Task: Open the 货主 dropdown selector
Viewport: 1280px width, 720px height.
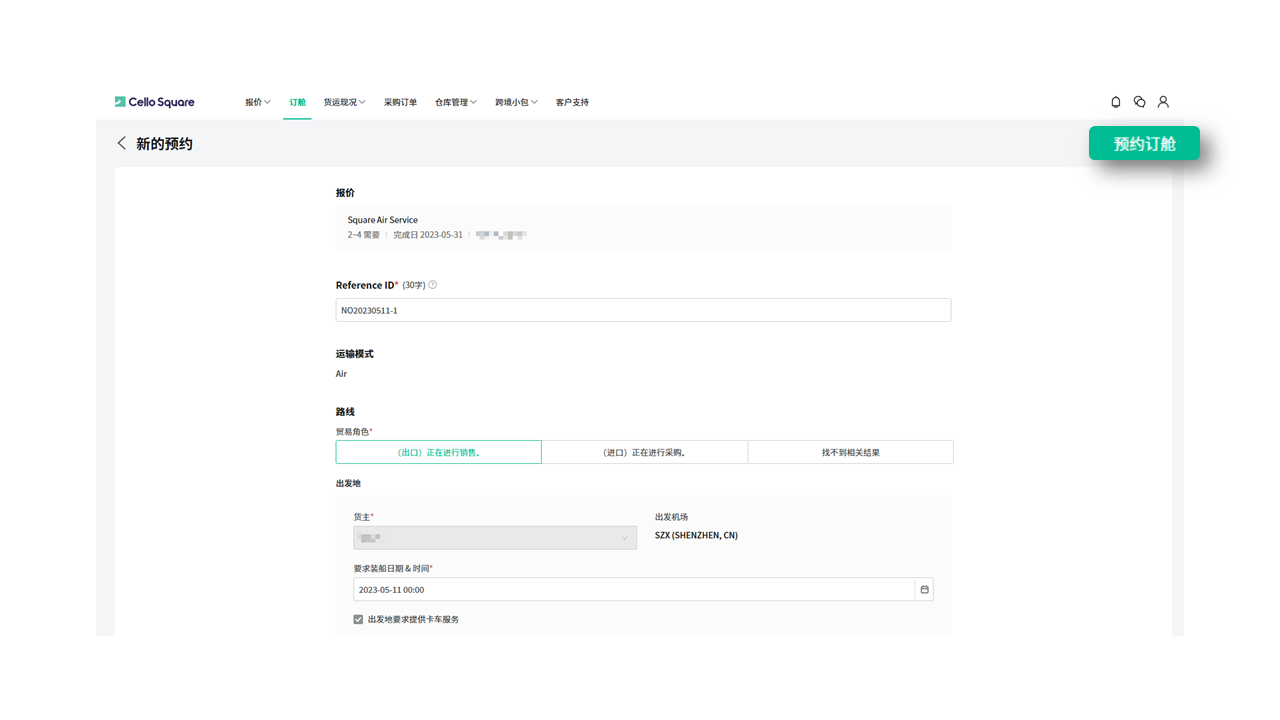Action: tap(494, 538)
